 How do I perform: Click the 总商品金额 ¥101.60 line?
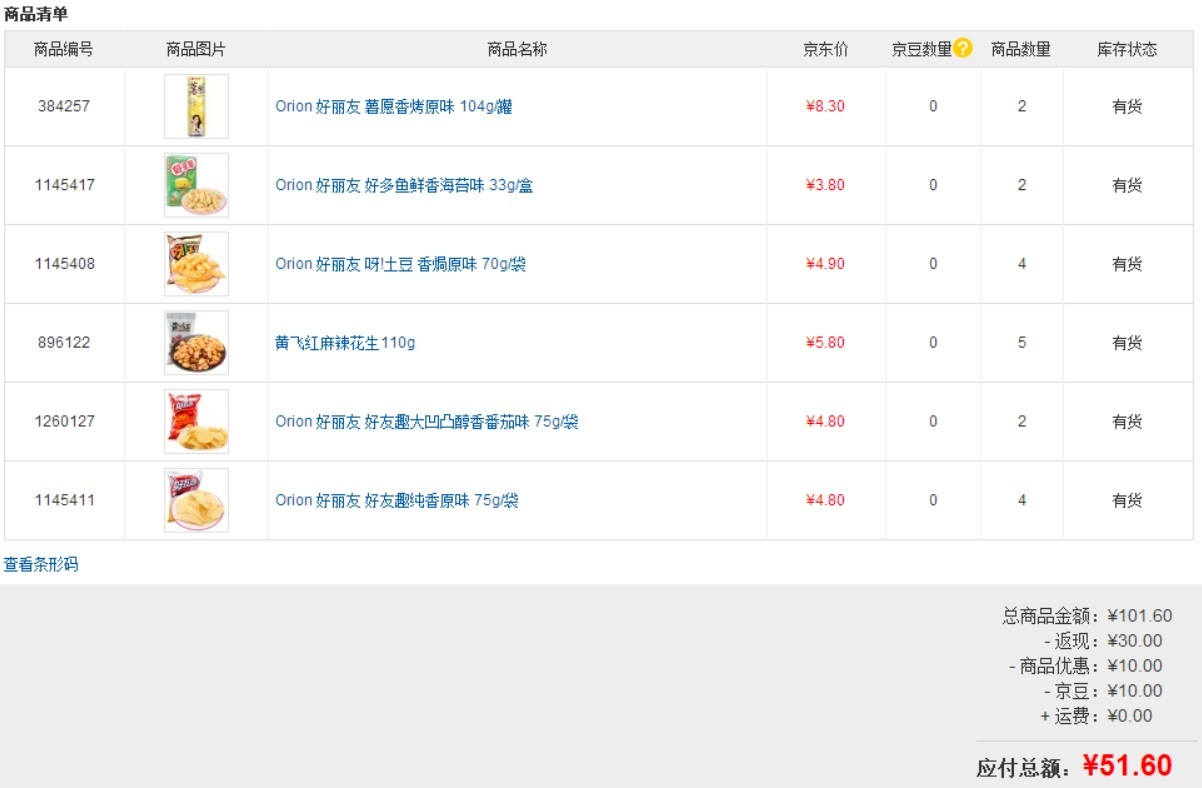(1087, 616)
